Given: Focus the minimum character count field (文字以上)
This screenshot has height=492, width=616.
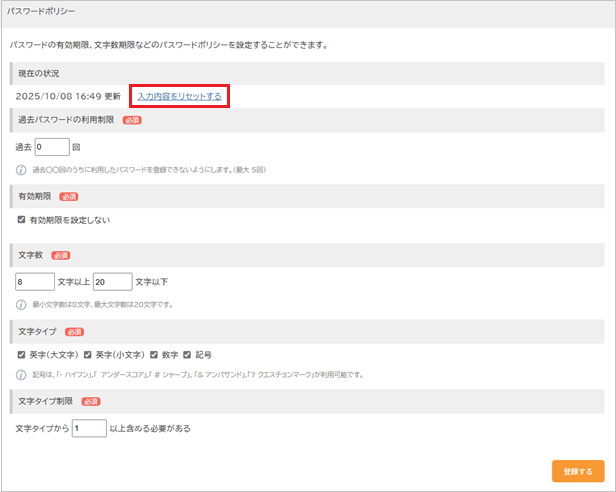Looking at the screenshot, I should tap(35, 282).
